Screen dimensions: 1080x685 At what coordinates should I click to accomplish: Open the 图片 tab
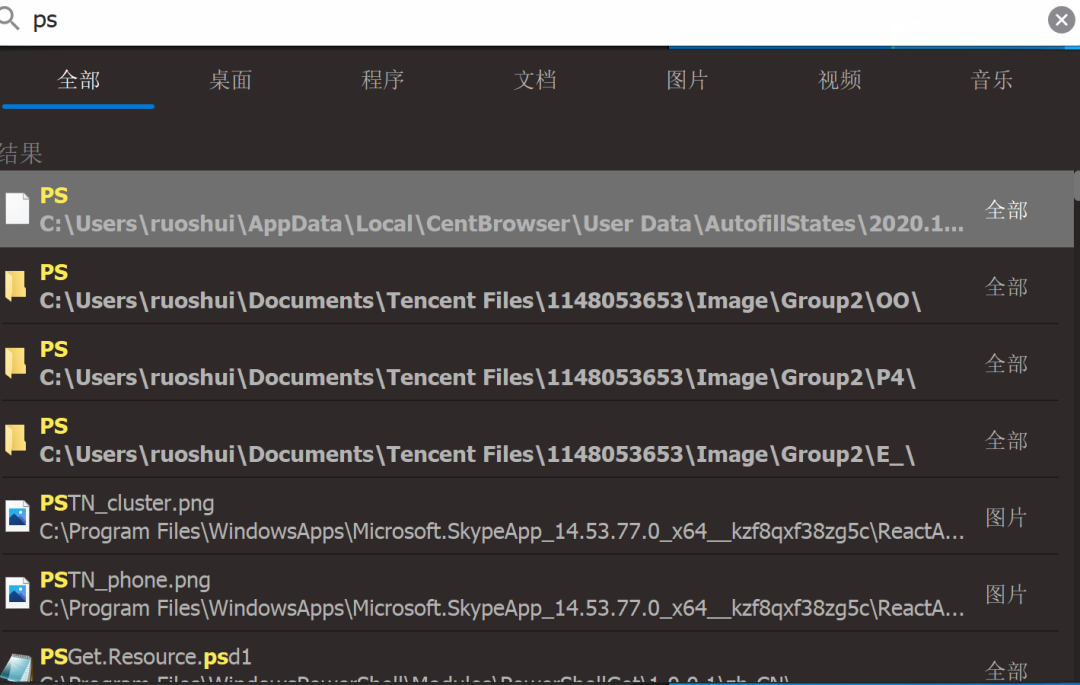pos(687,81)
